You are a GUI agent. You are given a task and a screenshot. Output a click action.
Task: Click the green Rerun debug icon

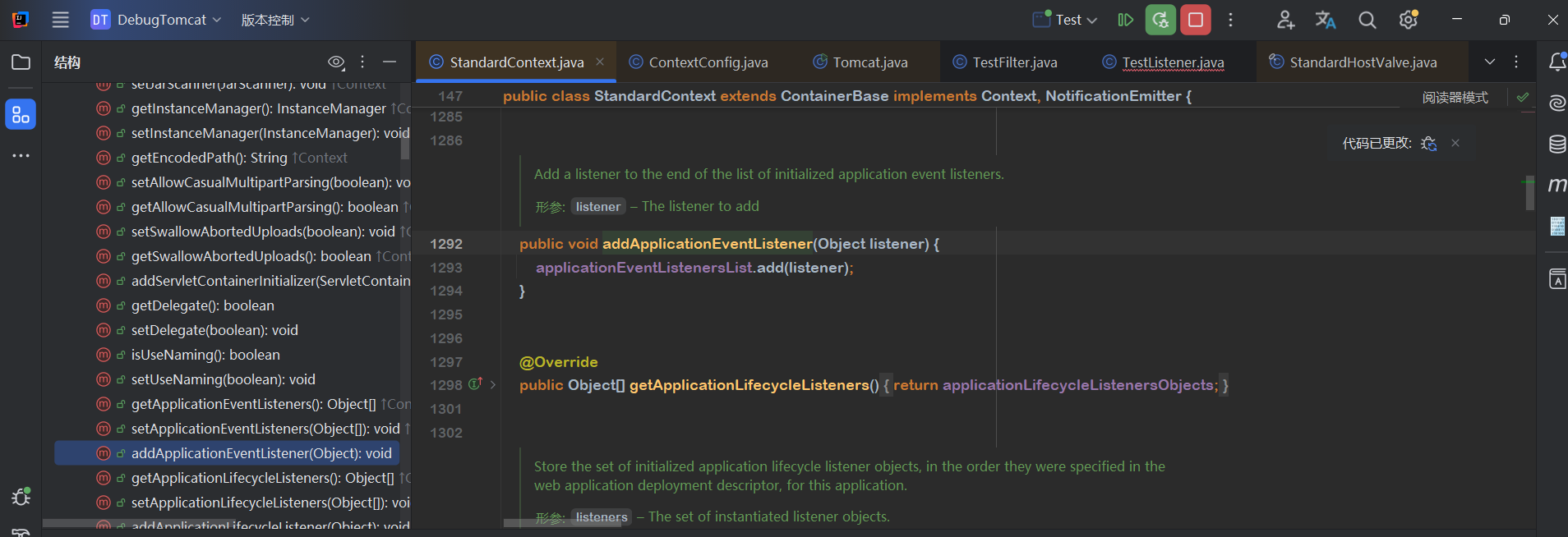[x=1160, y=20]
